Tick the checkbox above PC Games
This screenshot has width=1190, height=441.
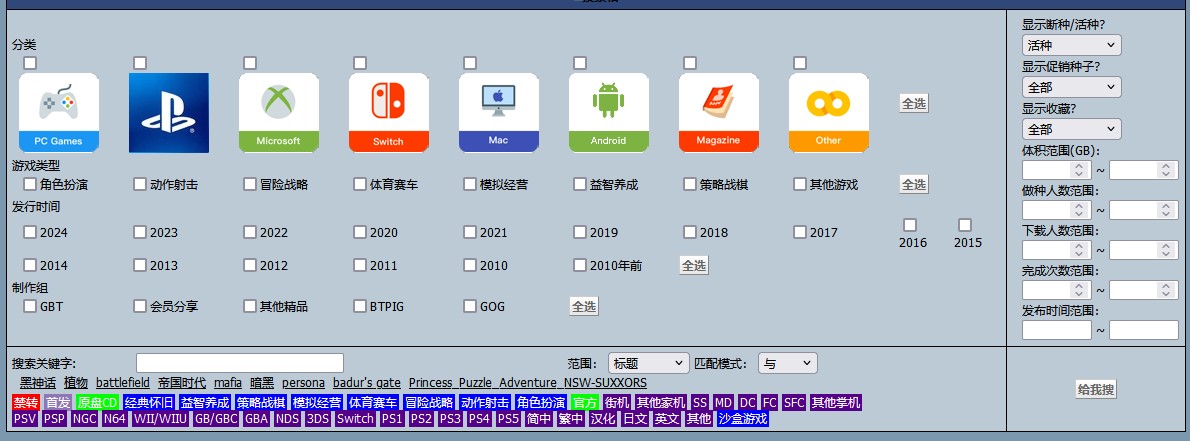(30, 62)
